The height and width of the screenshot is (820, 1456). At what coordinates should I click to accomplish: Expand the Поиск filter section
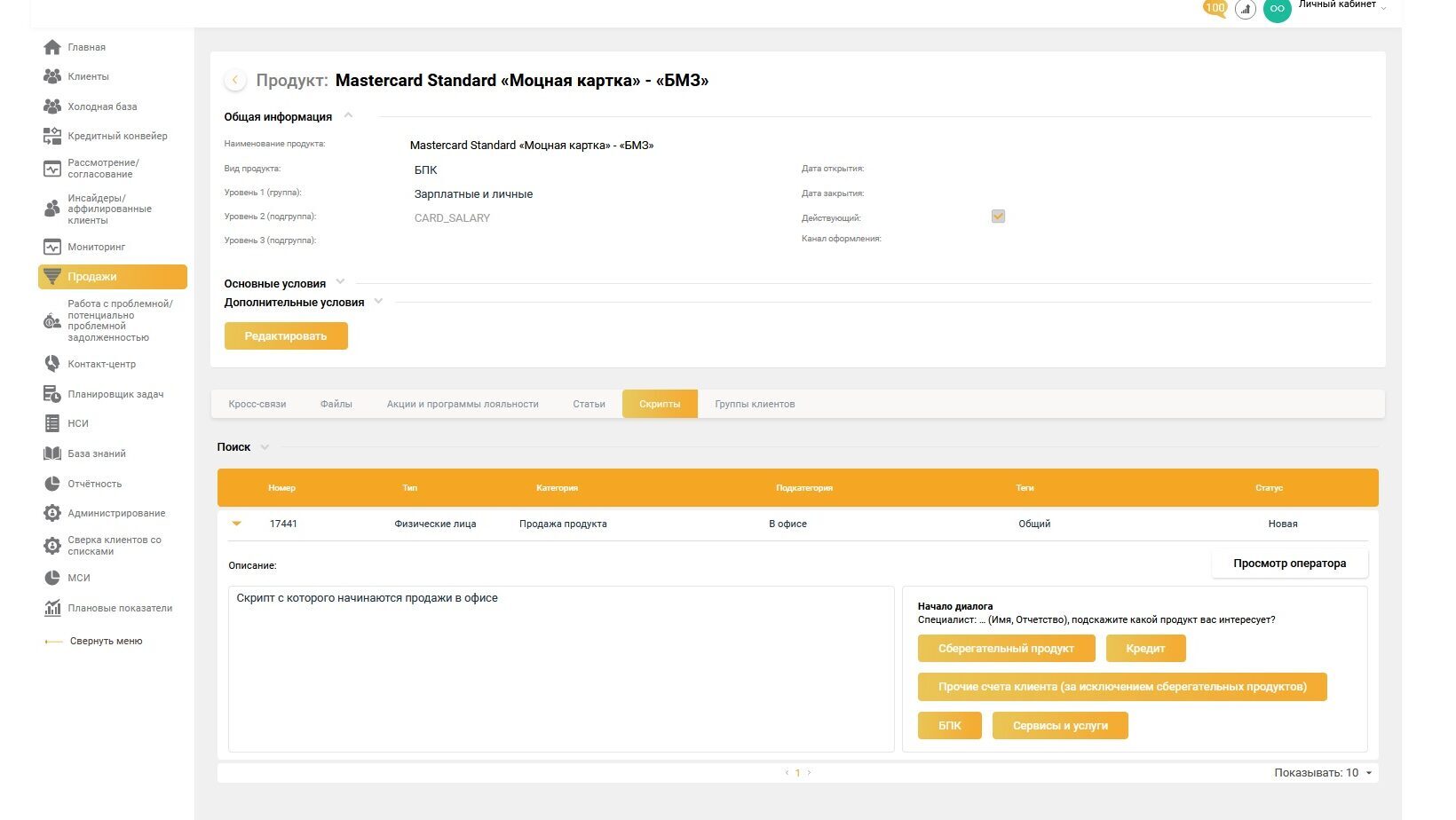click(x=265, y=447)
